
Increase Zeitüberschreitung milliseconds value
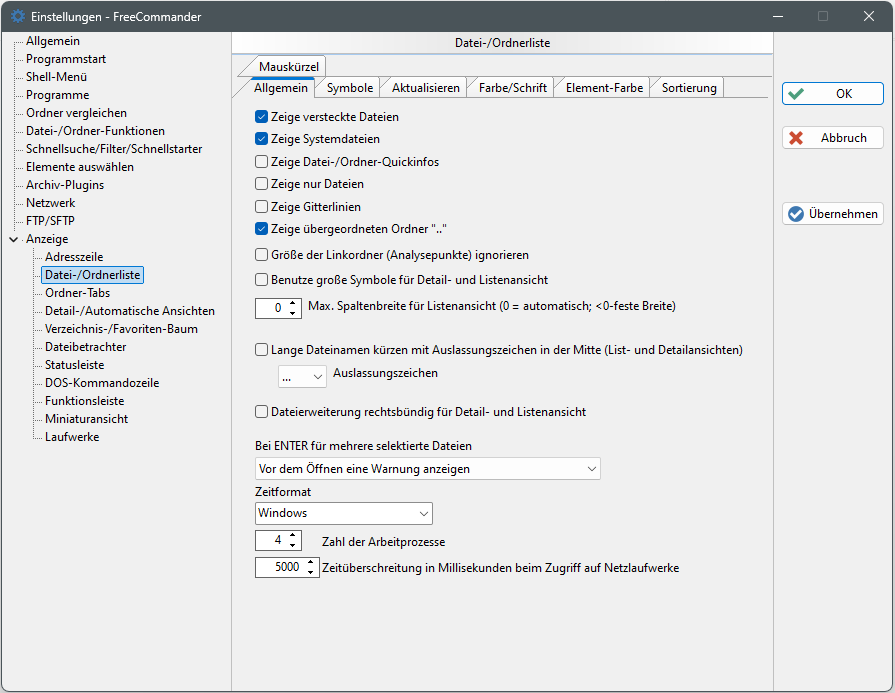310,562
